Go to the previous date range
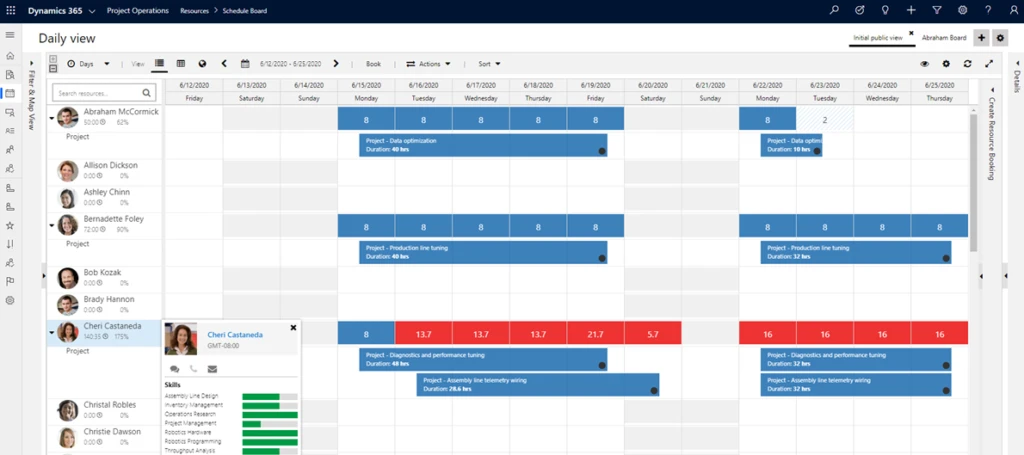1024x455 pixels. tap(224, 64)
